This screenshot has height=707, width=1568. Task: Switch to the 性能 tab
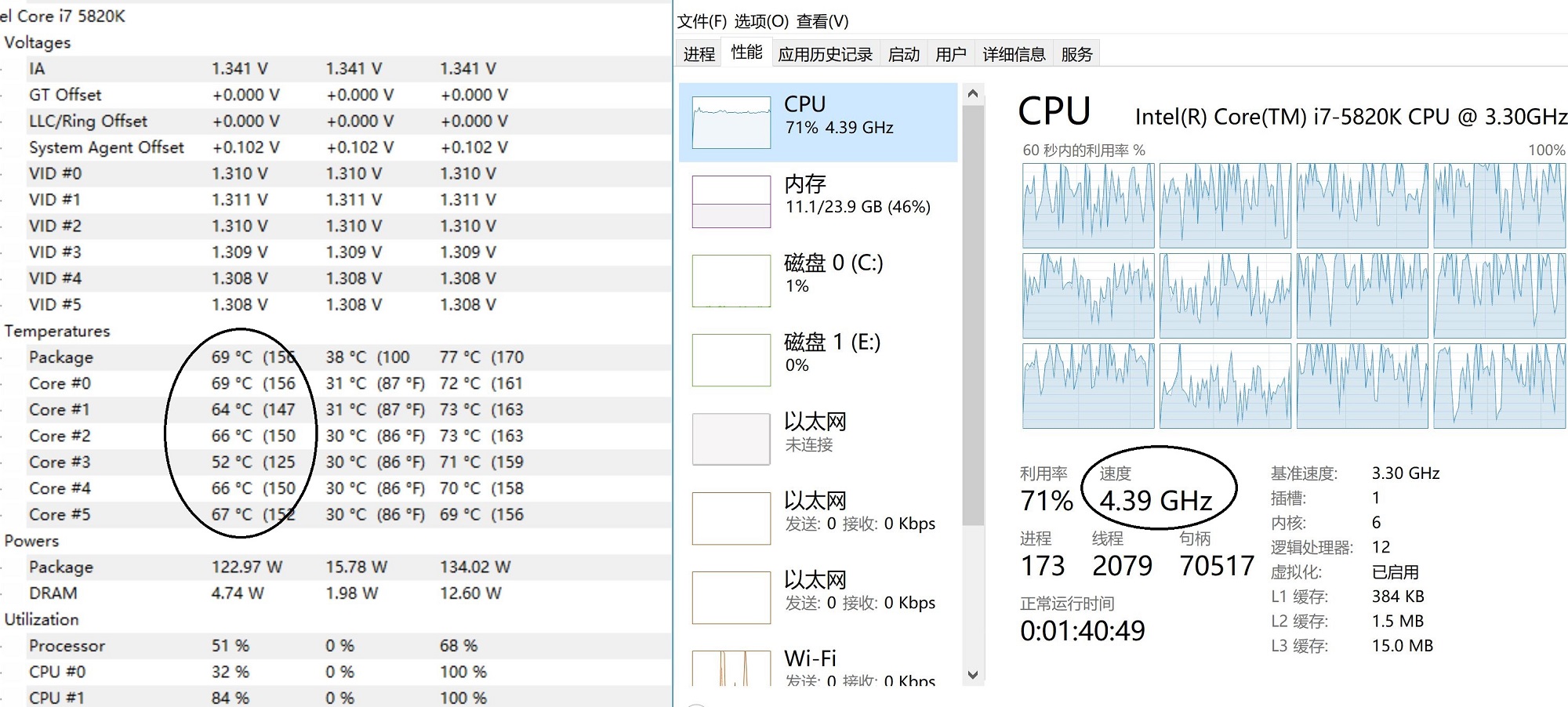point(746,52)
